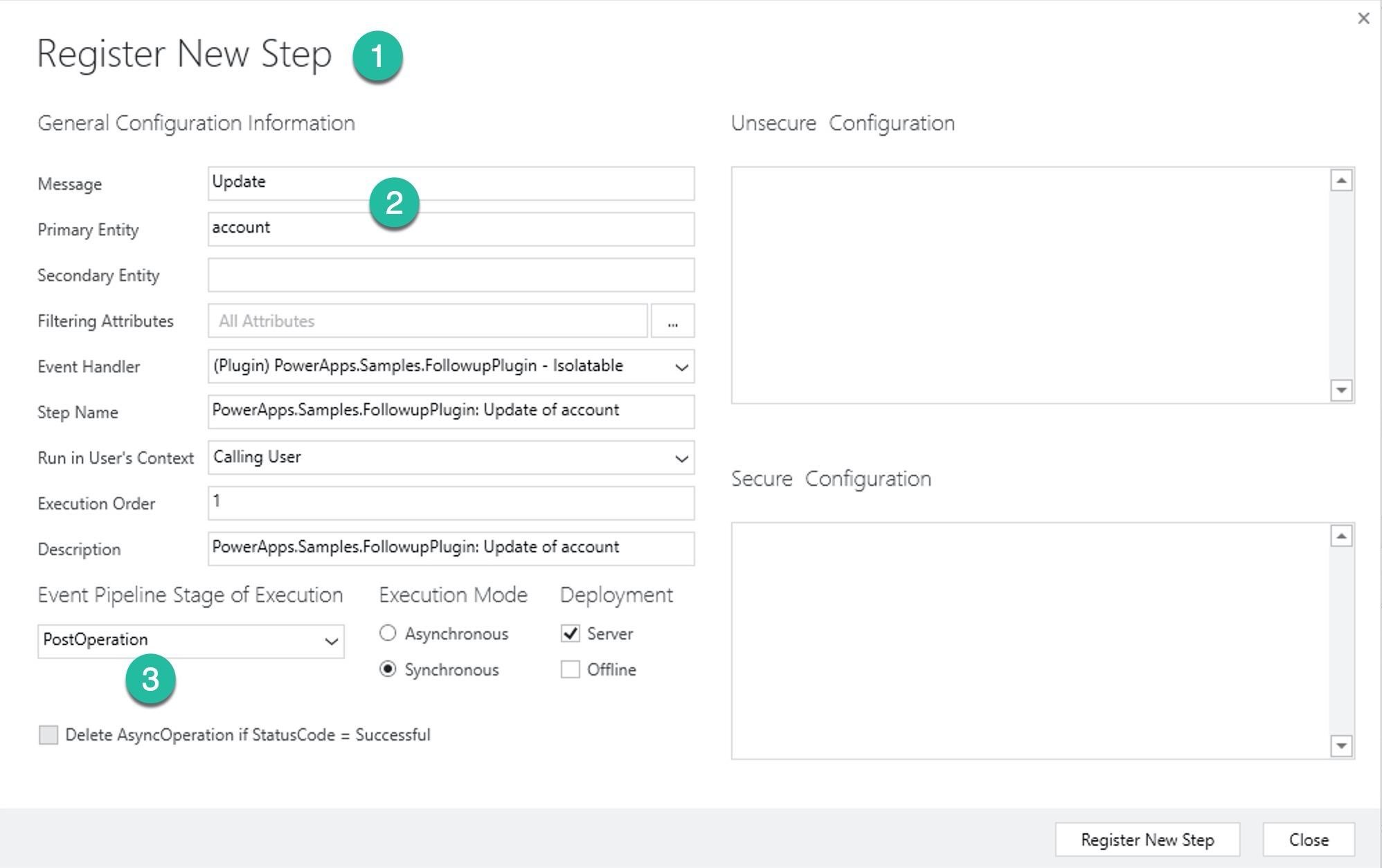The width and height of the screenshot is (1382, 868).
Task: Enable the Asynchronous execution mode radio button
Action: (385, 631)
